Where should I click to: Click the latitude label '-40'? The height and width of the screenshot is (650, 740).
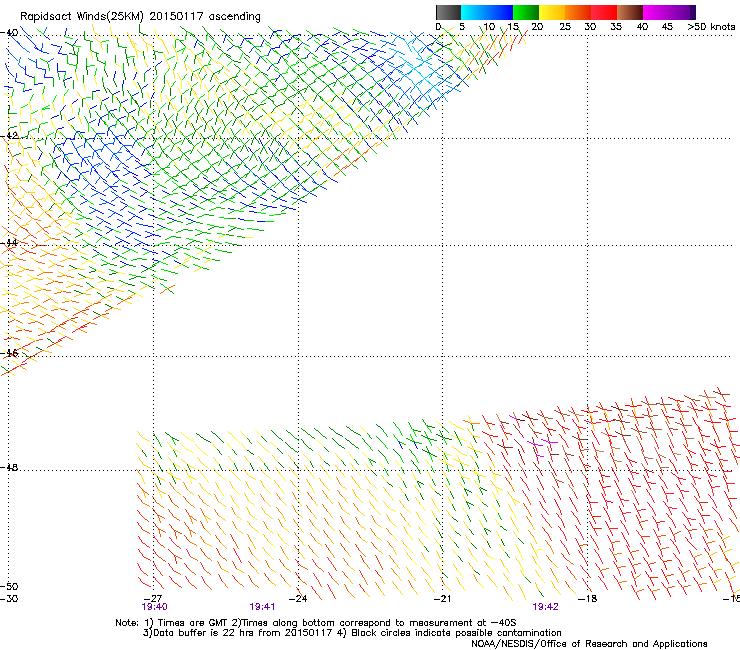pos(10,33)
